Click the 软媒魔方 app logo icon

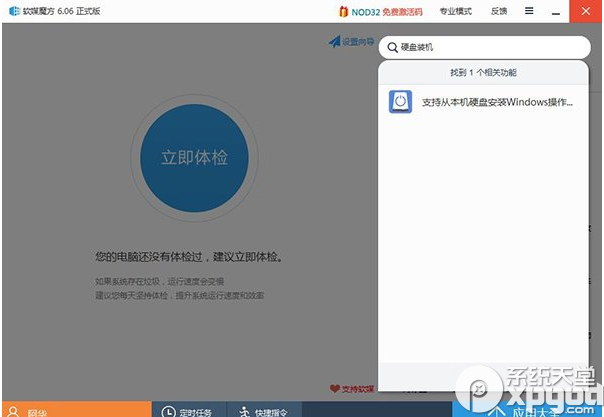[x=14, y=11]
